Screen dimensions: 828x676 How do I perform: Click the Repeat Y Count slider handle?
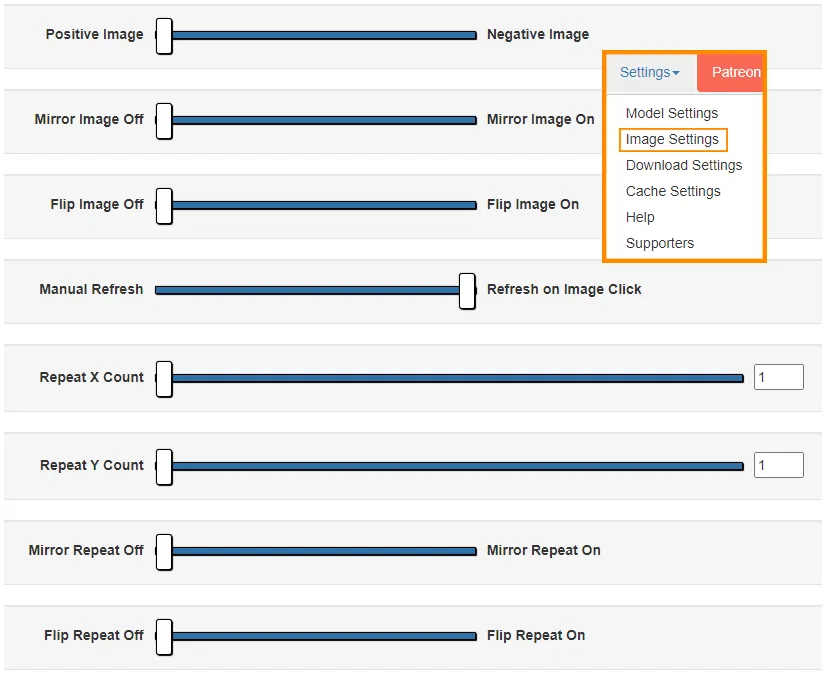pyautogui.click(x=164, y=466)
